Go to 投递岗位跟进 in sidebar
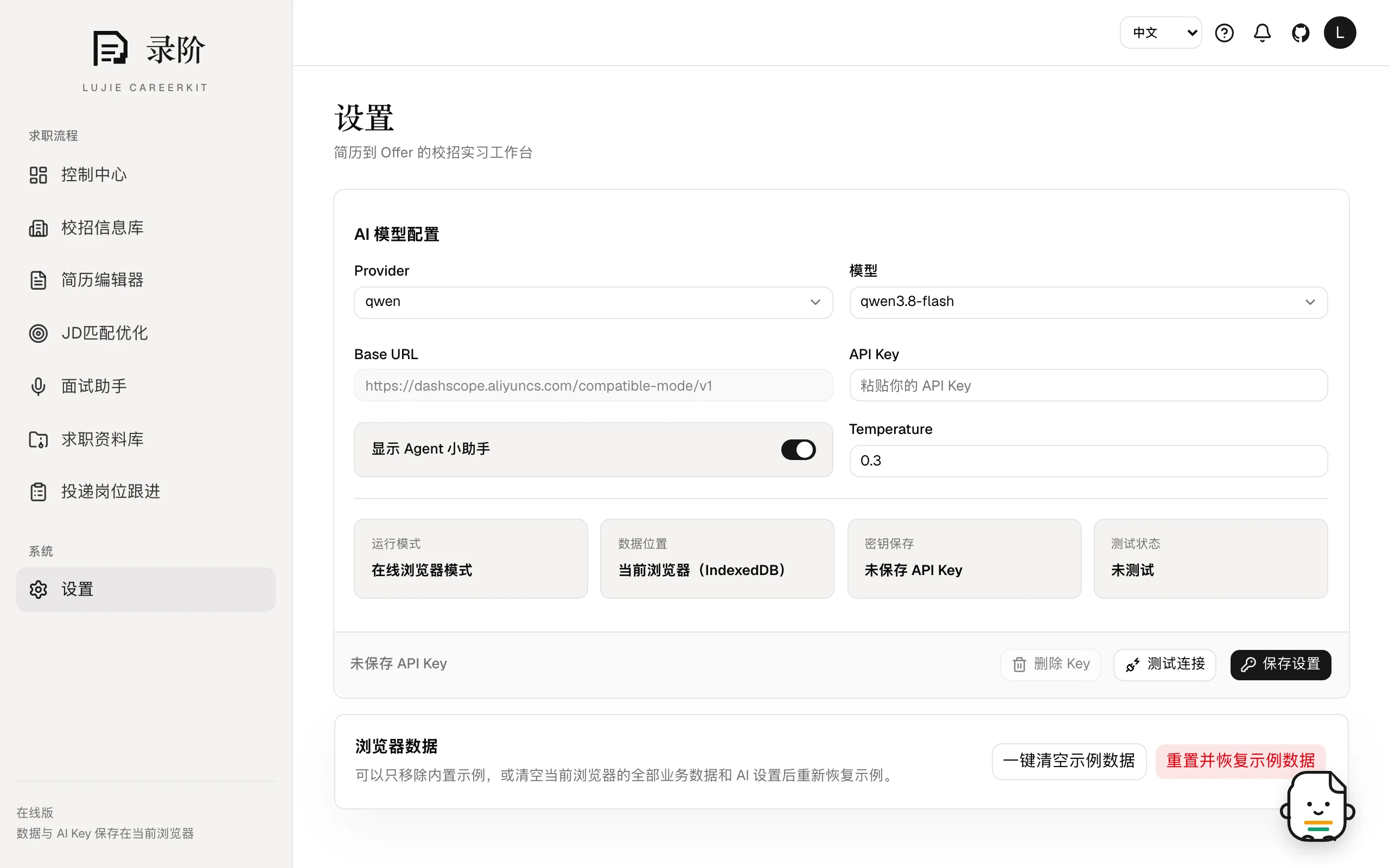Screen dimensions: 1389x868 point(146,492)
